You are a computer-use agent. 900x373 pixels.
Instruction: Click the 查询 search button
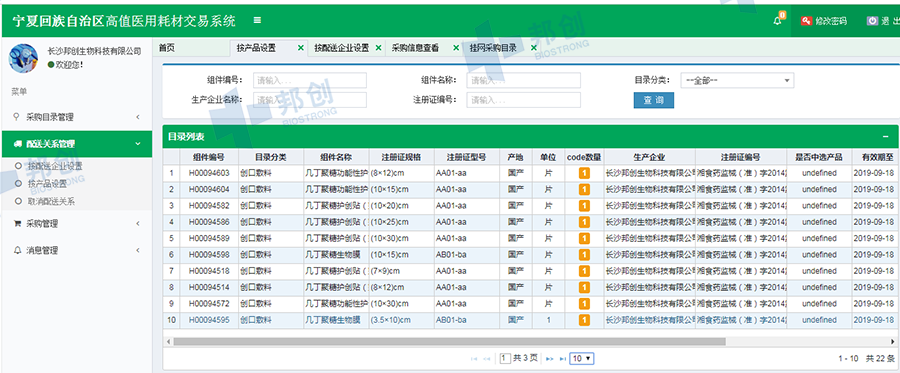(x=654, y=100)
